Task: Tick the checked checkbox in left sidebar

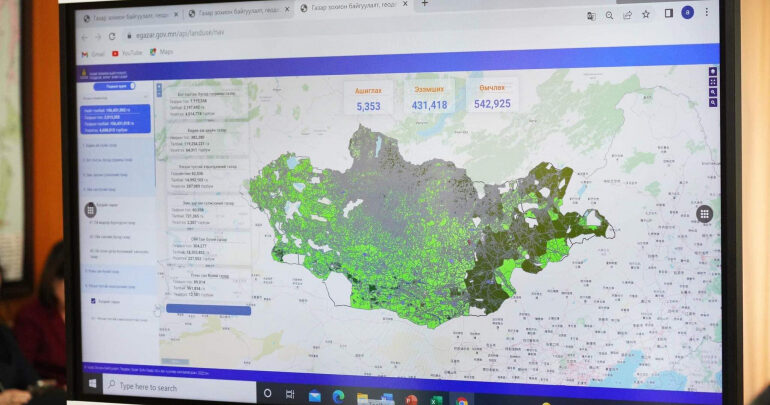Action: 93,300
